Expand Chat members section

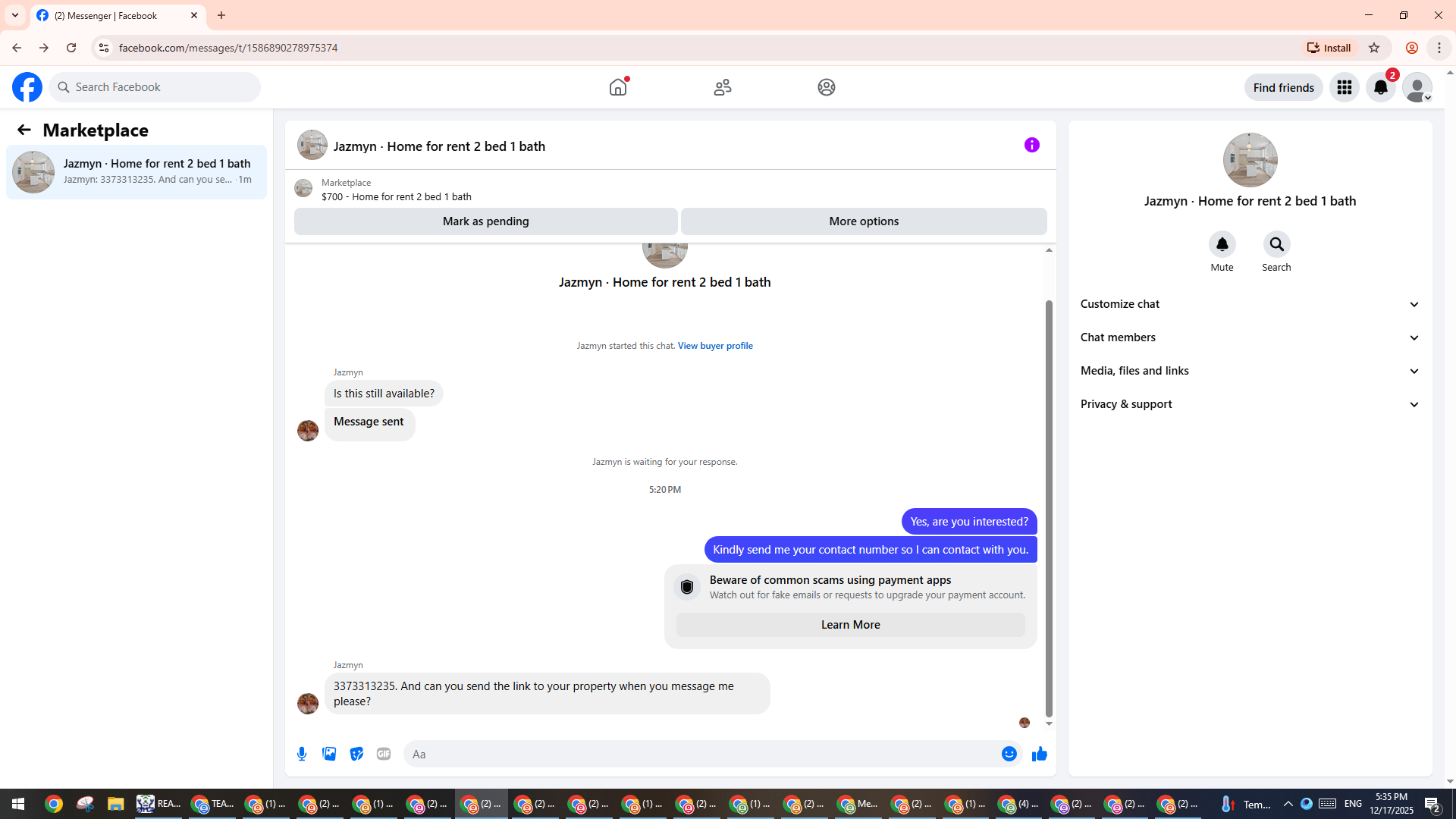pyautogui.click(x=1250, y=337)
